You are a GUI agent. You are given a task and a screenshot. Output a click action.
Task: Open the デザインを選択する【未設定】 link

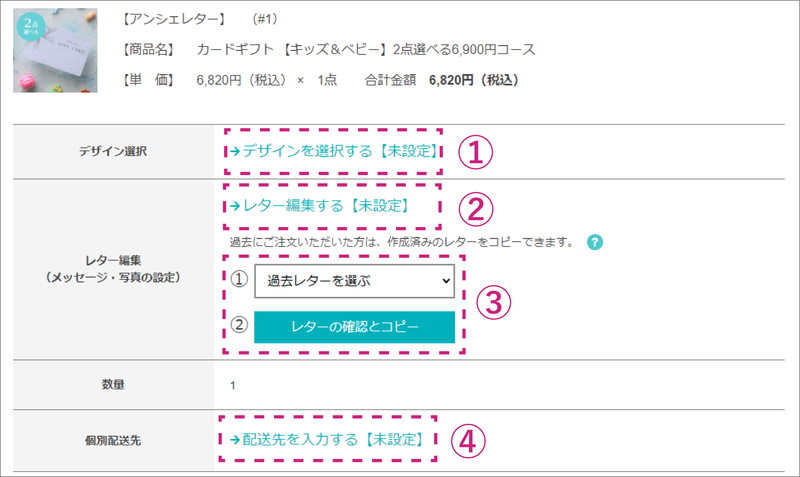pos(334,151)
